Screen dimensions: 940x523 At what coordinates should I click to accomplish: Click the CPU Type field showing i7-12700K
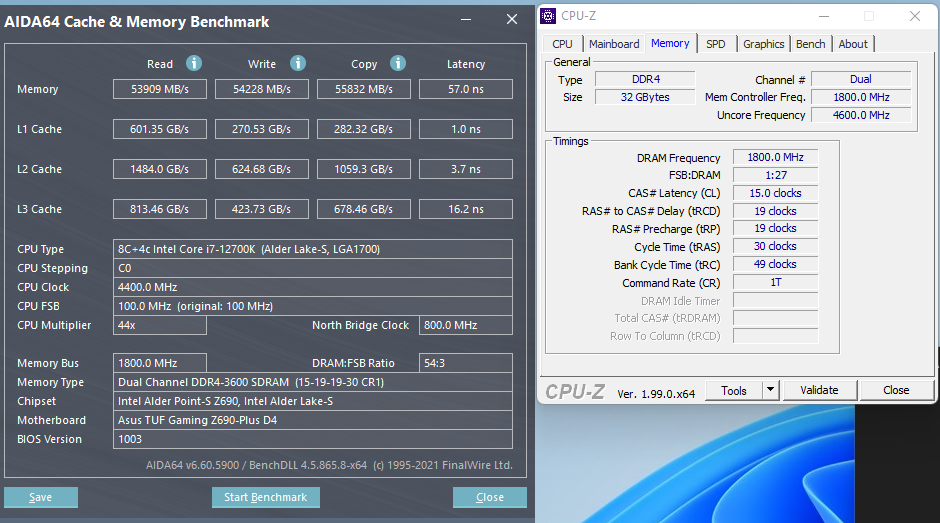(x=313, y=249)
